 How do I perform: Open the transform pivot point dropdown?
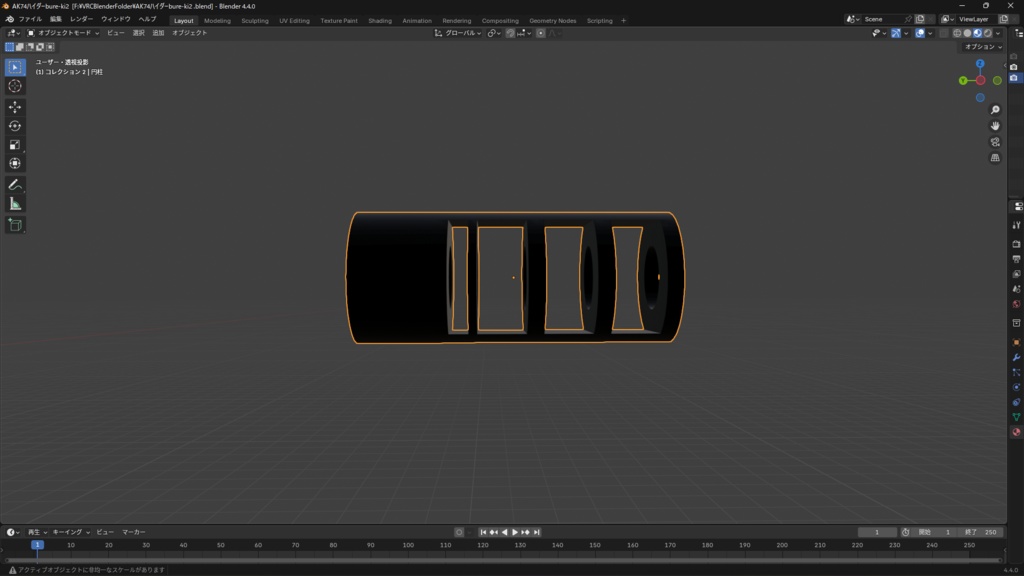[x=494, y=33]
